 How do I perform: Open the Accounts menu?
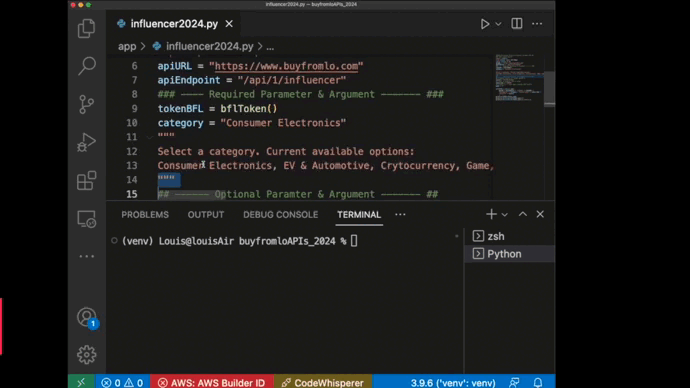(x=87, y=317)
